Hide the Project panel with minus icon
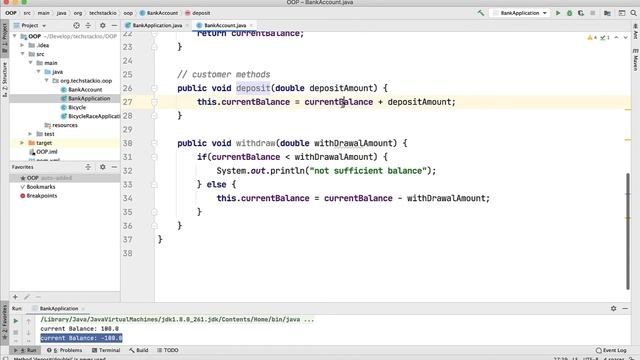The image size is (640, 360). click(x=114, y=25)
